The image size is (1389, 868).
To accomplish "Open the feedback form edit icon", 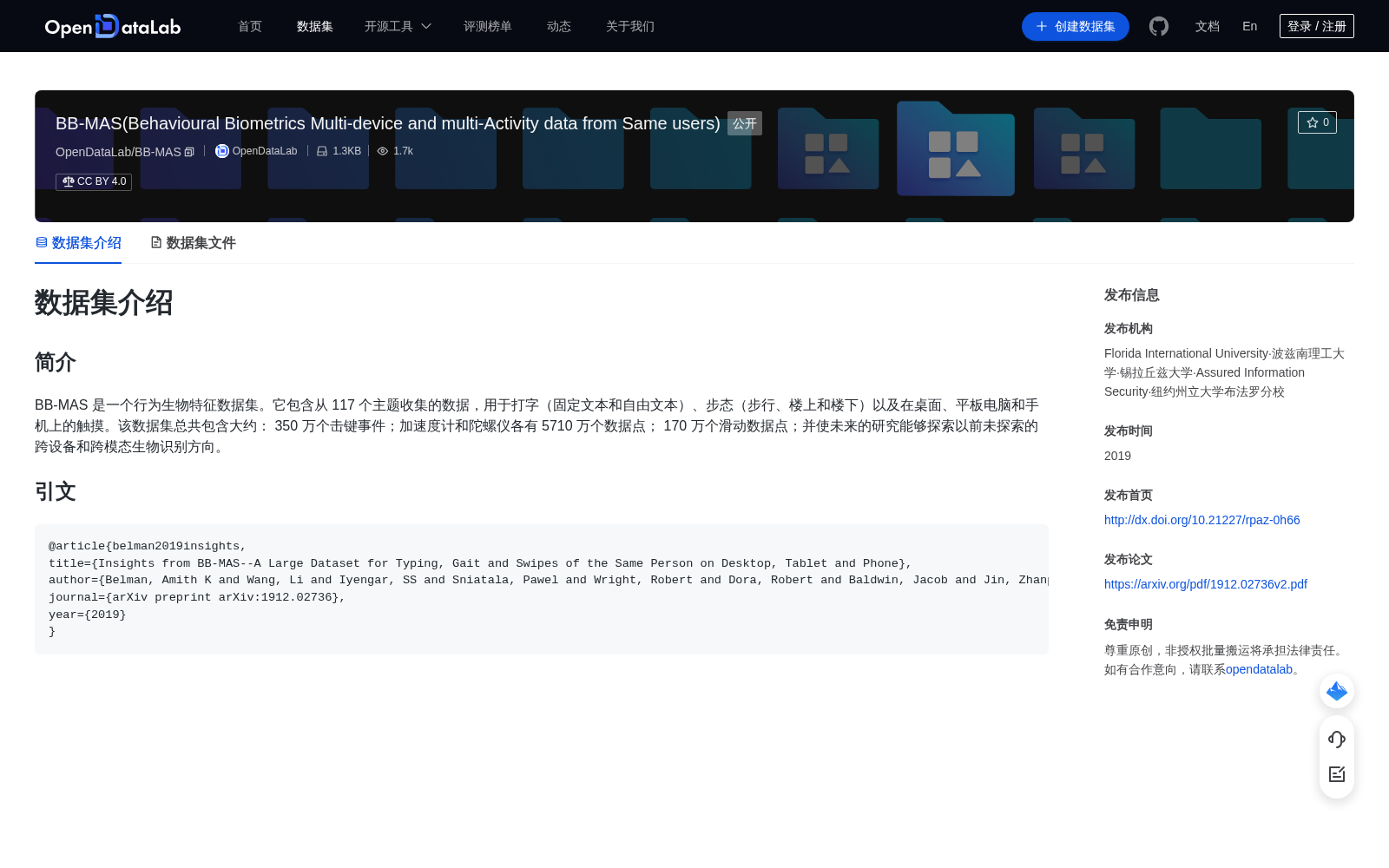I will (x=1337, y=774).
